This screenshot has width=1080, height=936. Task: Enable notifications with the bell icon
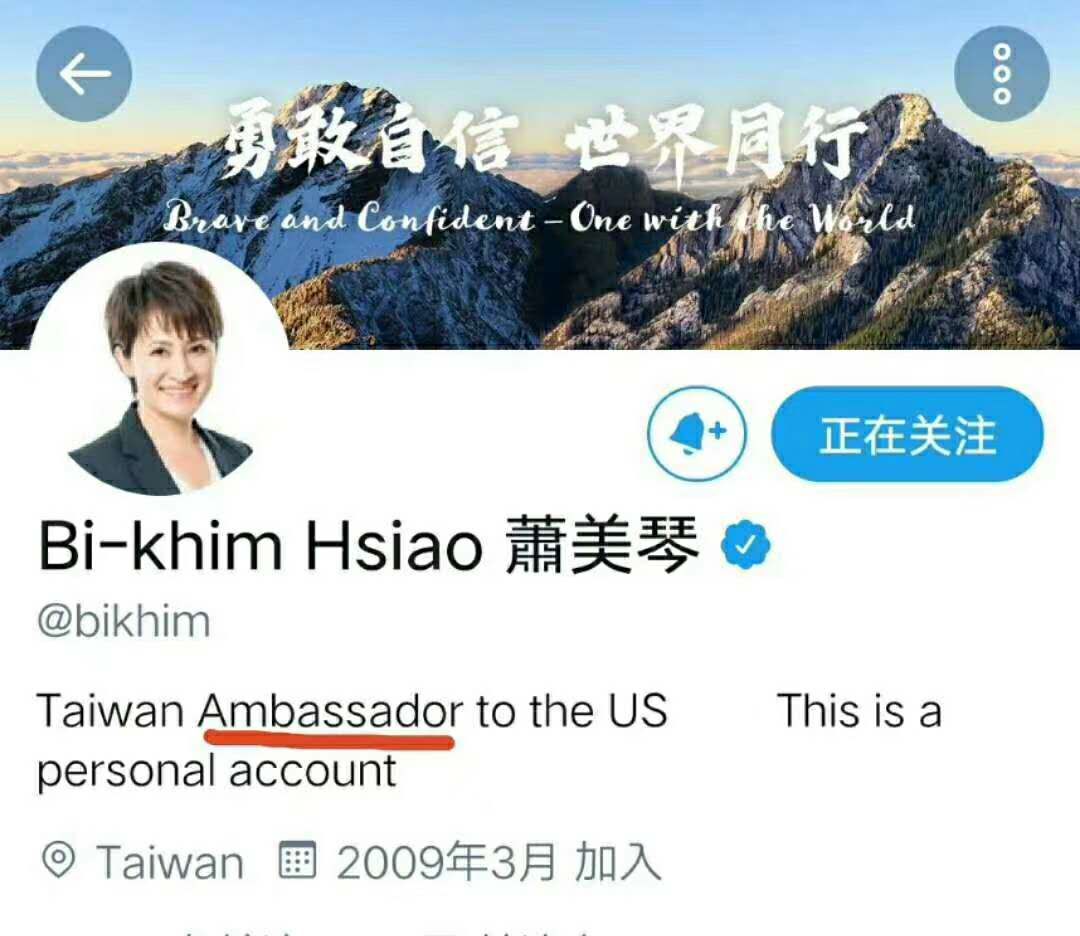tap(697, 434)
